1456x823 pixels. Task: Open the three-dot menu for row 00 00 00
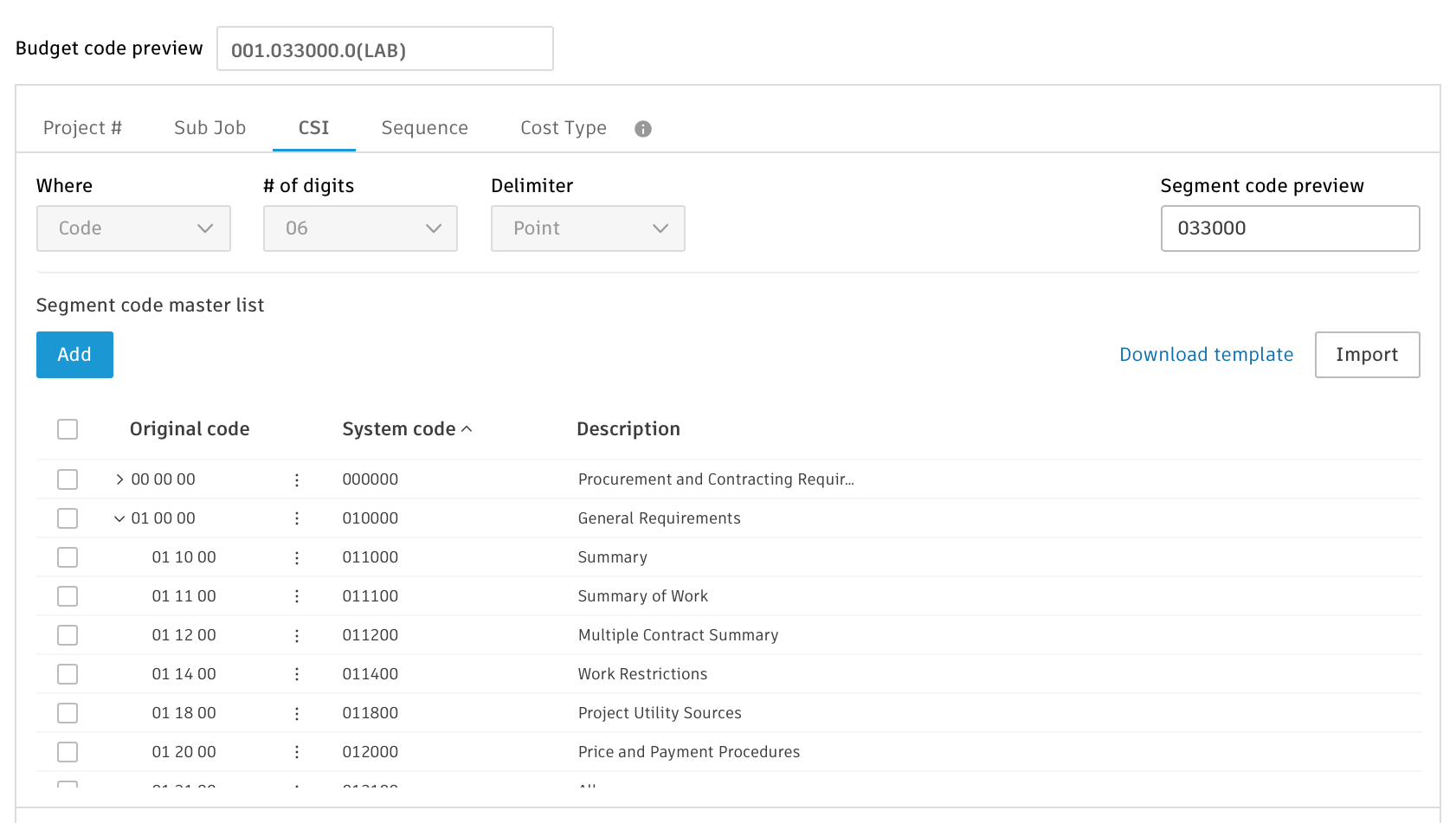pos(297,480)
